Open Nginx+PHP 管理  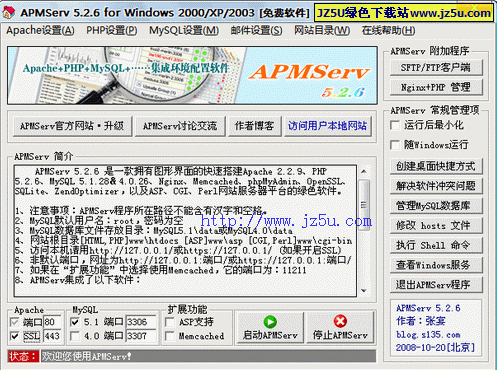(436, 87)
